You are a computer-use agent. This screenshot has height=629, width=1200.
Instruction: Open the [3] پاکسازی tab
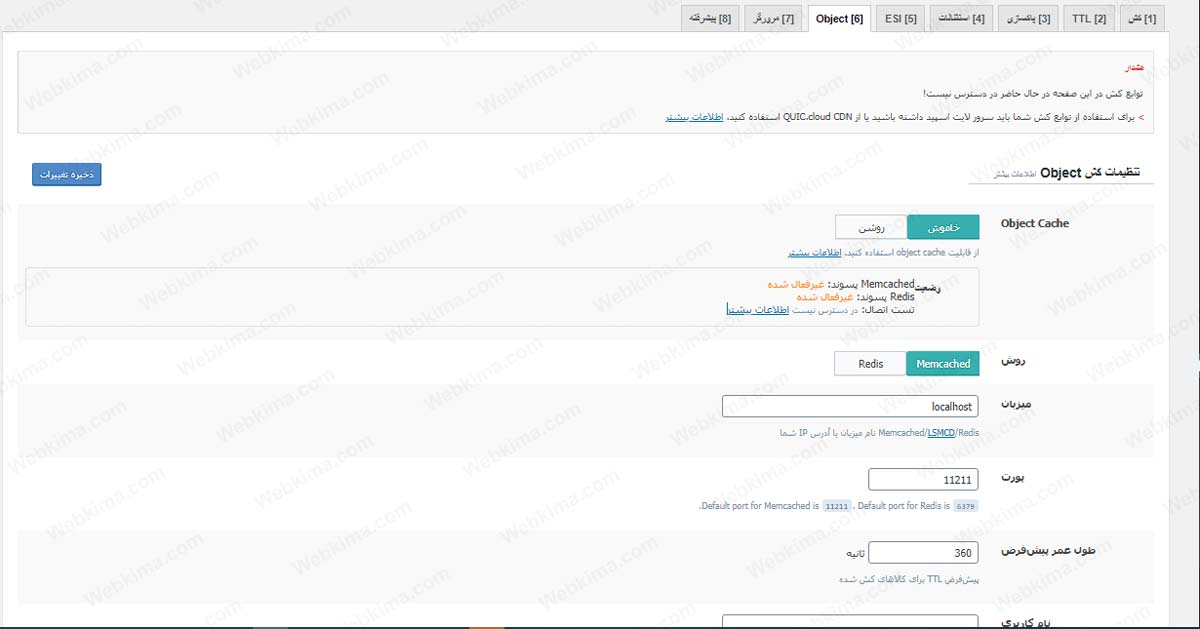(1027, 19)
